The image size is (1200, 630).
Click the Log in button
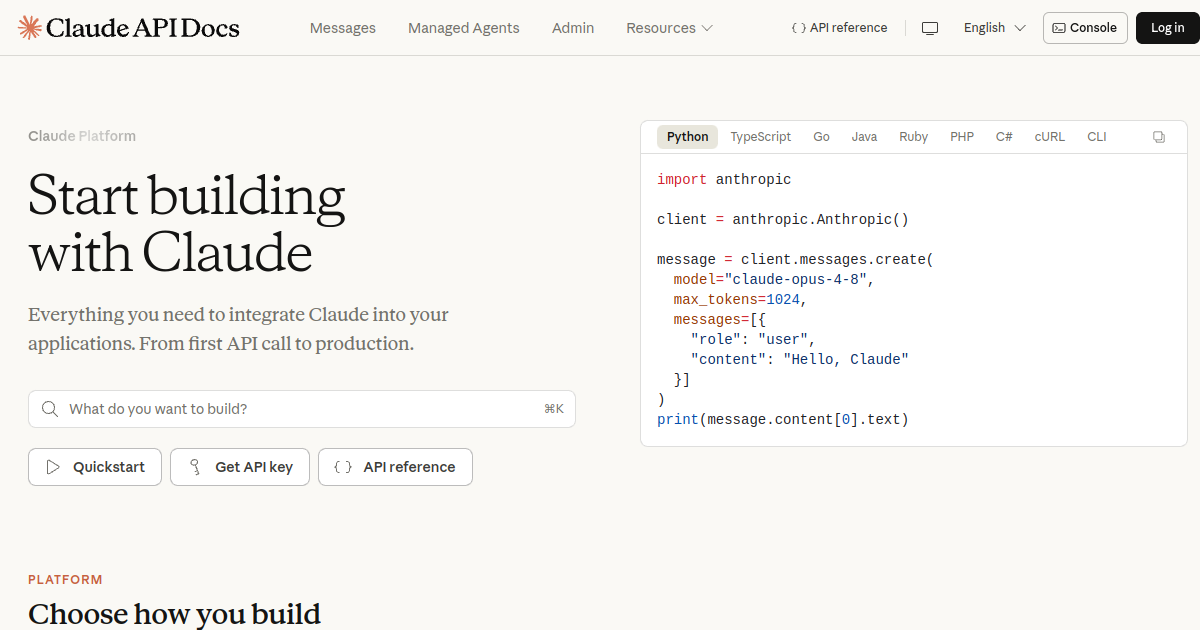[1167, 28]
